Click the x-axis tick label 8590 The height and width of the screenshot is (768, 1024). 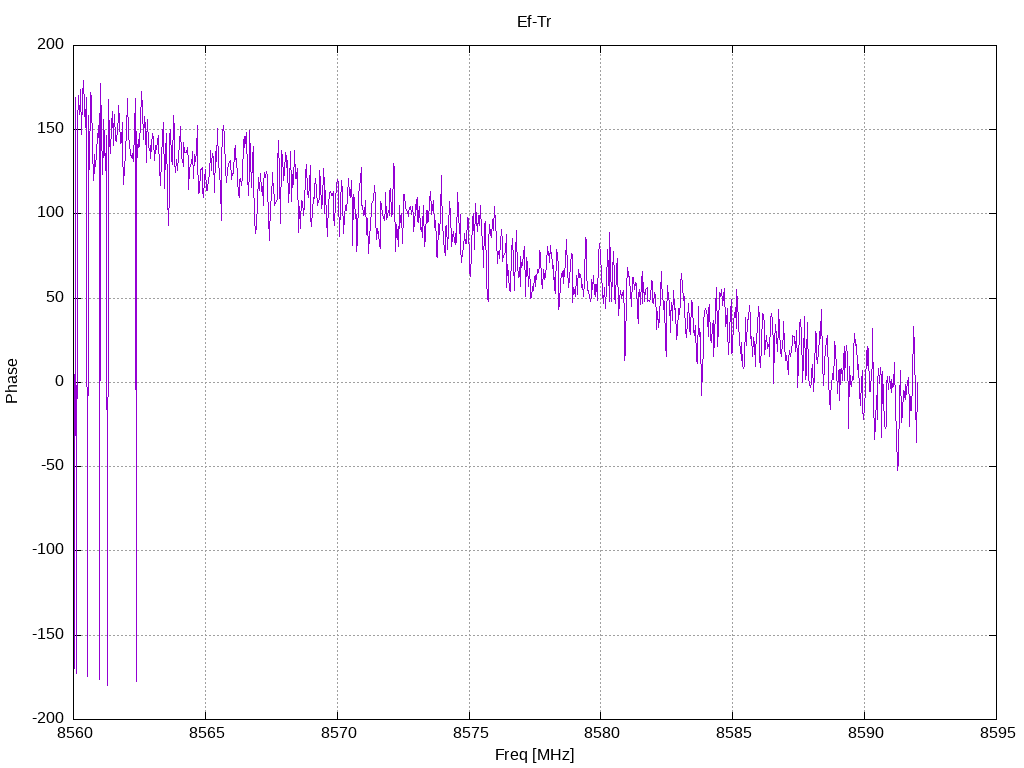(x=865, y=733)
